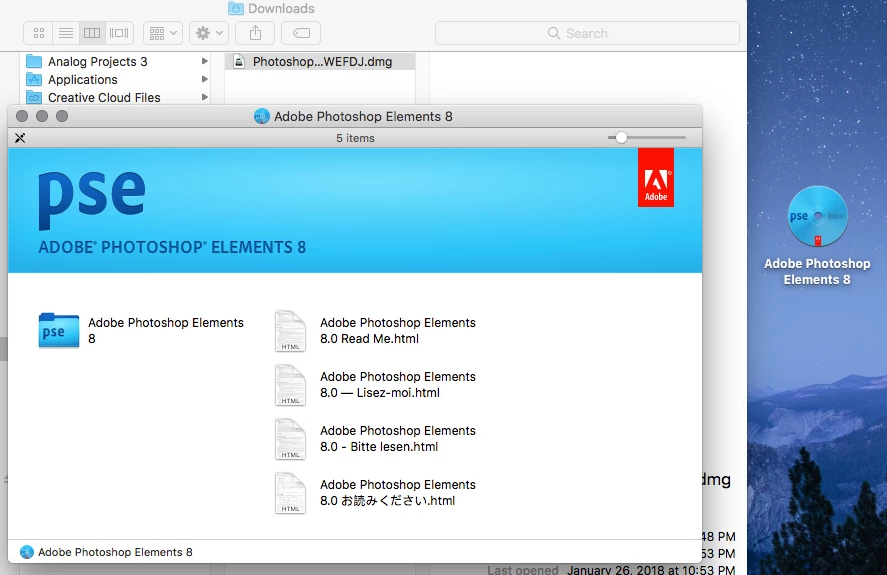Select the Read Me.html file icon

290,331
